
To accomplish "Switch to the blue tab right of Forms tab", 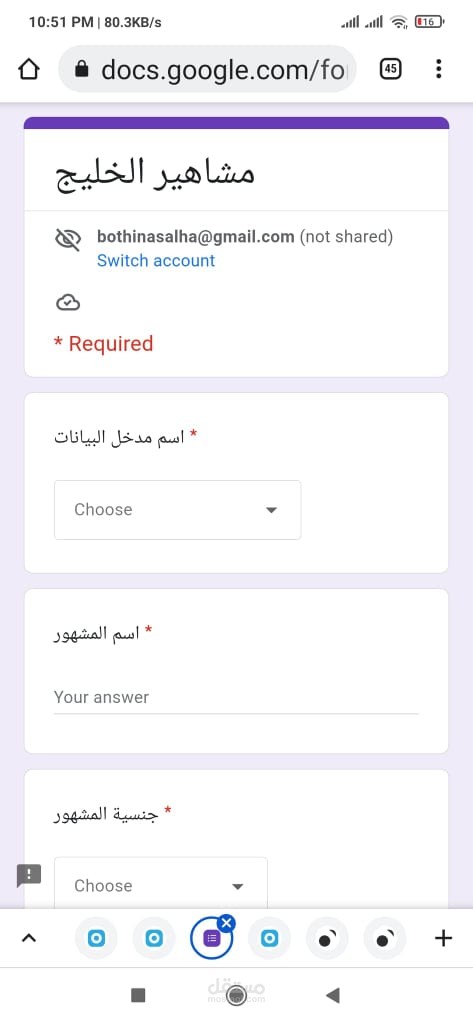I will pyautogui.click(x=269, y=938).
